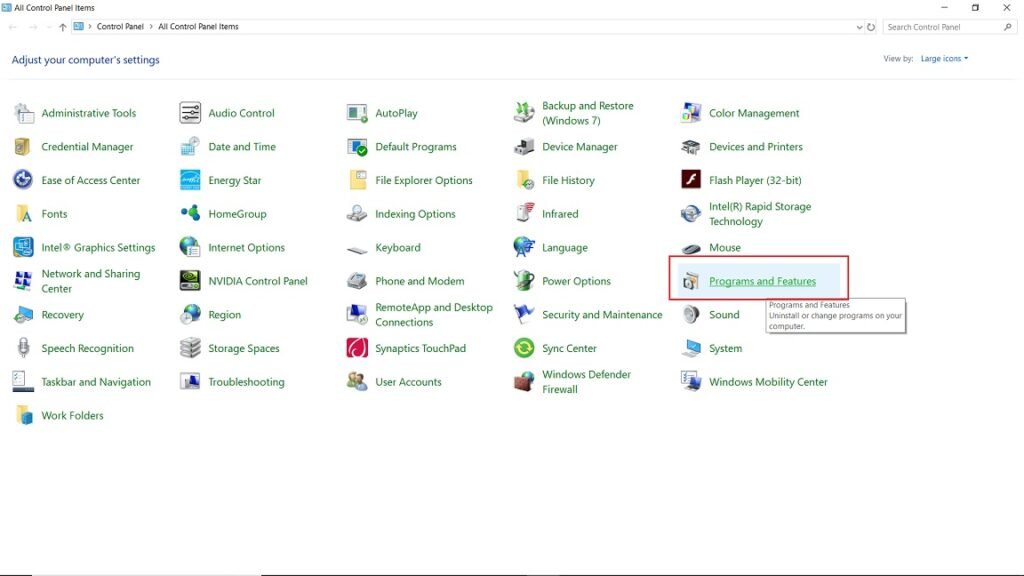The width and height of the screenshot is (1024, 576).
Task: Click the Default Programs icon
Action: [357, 147]
